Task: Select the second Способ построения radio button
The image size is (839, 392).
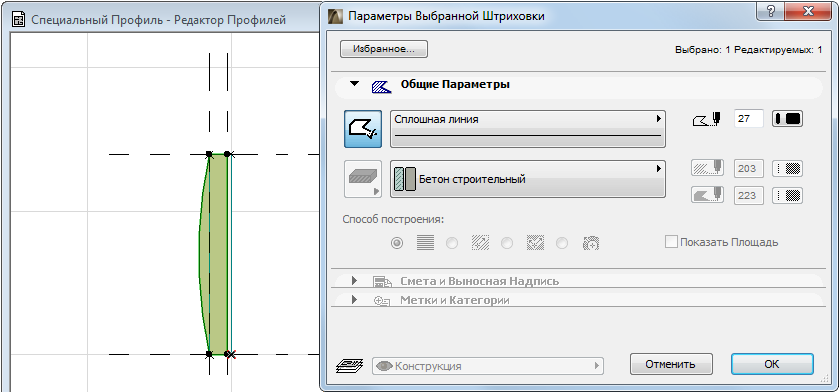Action: click(x=452, y=243)
